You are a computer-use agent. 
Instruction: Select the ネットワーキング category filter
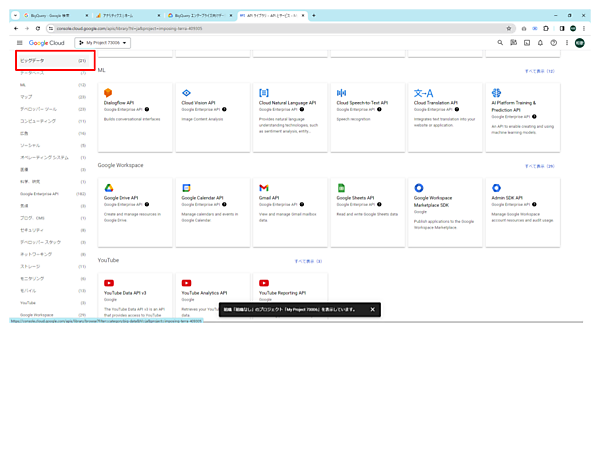[53, 254]
